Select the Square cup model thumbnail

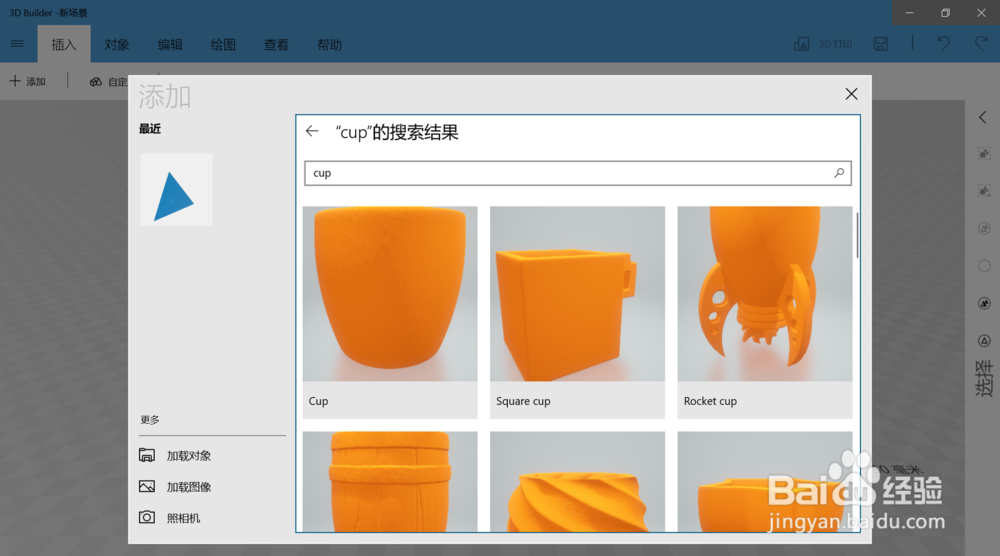click(x=577, y=294)
